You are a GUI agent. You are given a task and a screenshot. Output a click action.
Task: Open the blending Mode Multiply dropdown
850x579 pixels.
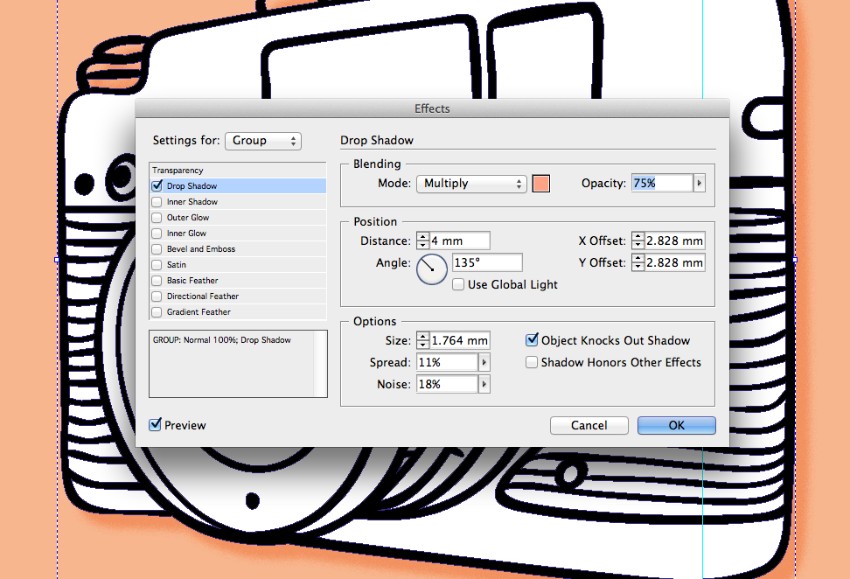tap(471, 184)
